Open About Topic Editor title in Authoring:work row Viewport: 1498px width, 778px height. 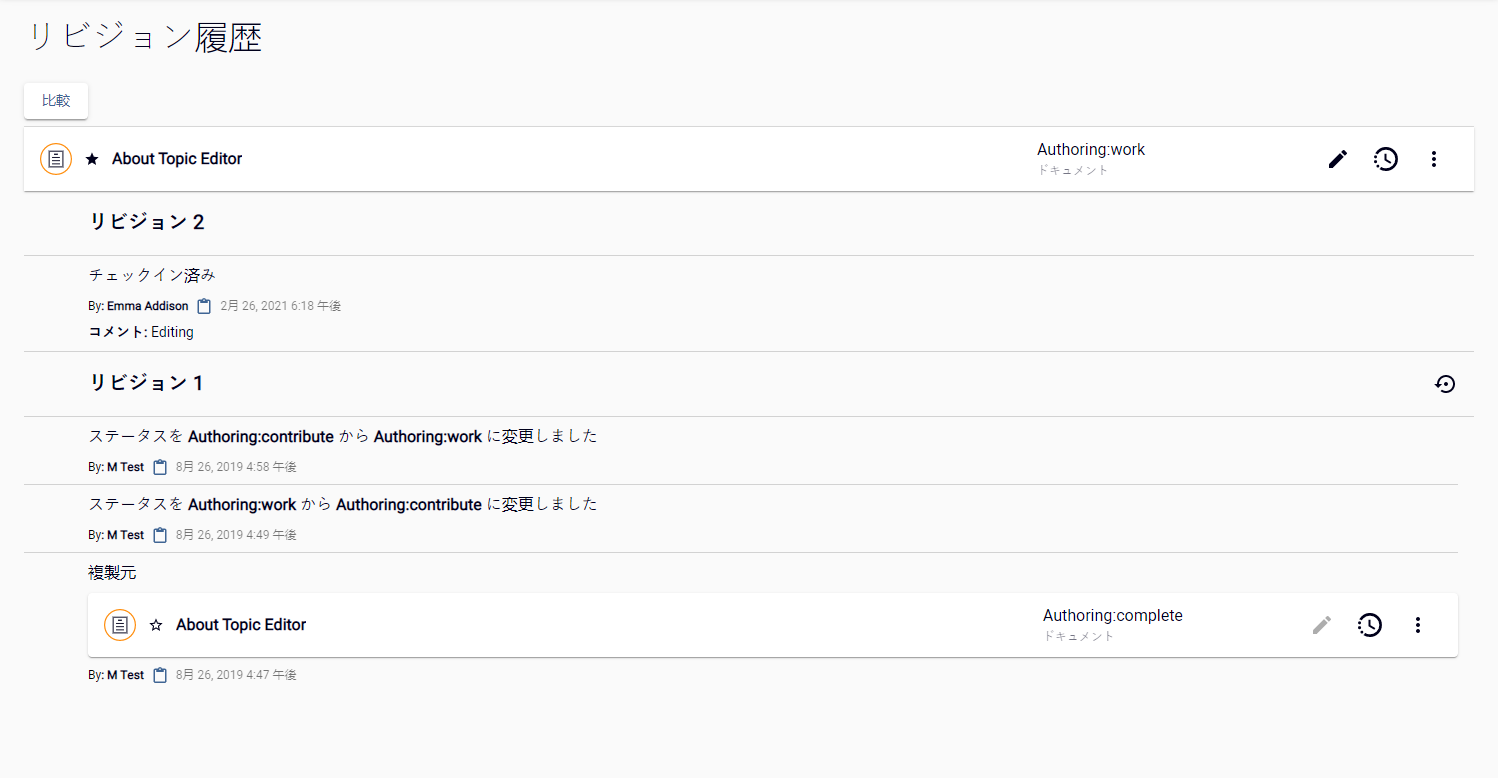177,159
